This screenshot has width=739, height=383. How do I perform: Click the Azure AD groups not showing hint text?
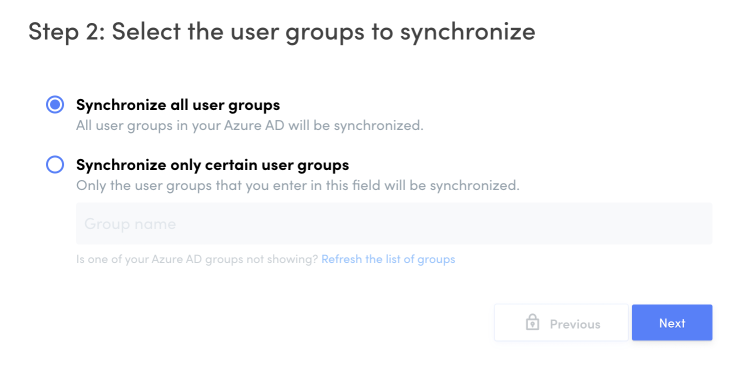(197, 259)
